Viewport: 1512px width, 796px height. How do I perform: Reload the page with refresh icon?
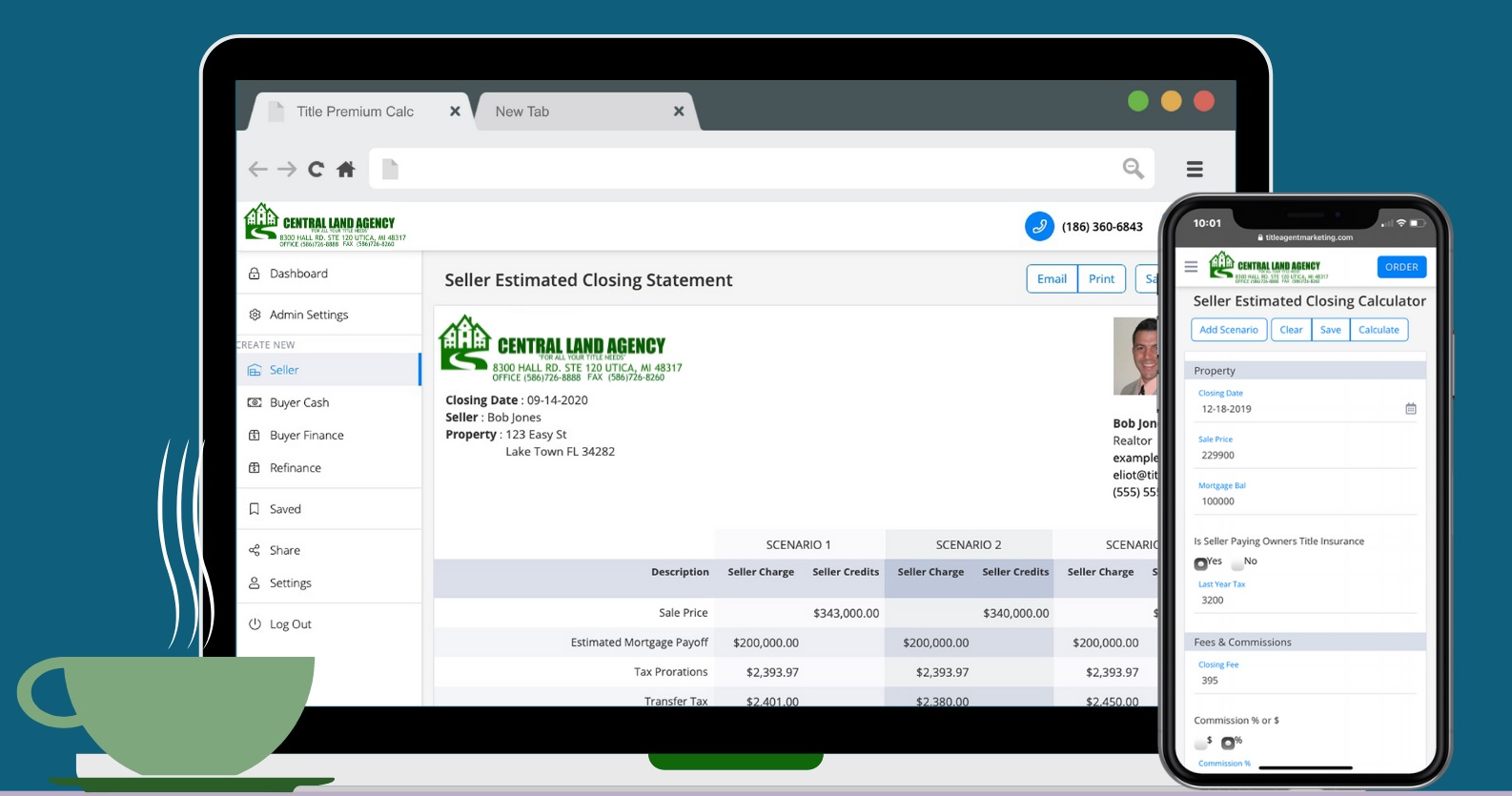(x=316, y=169)
